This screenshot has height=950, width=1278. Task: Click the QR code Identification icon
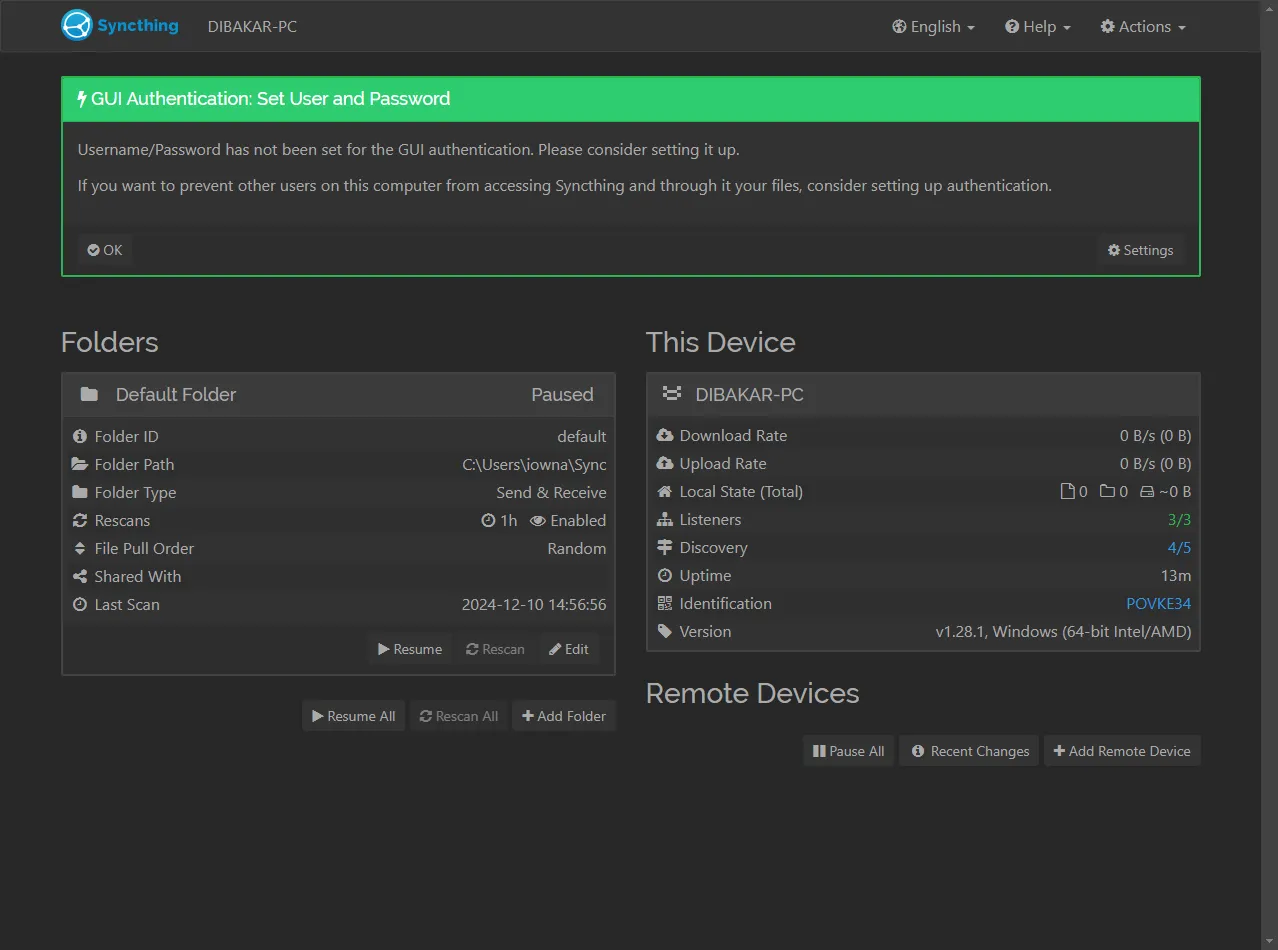pyautogui.click(x=665, y=604)
